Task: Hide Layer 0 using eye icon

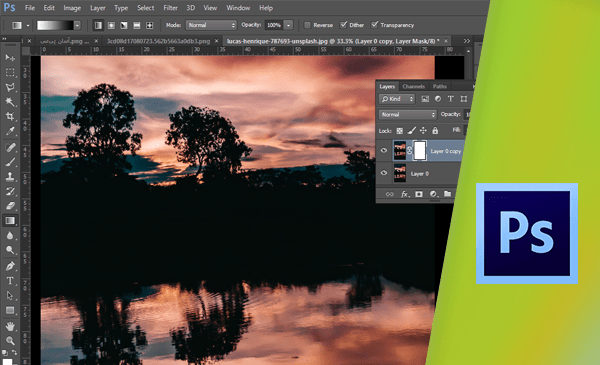Action: pyautogui.click(x=384, y=173)
